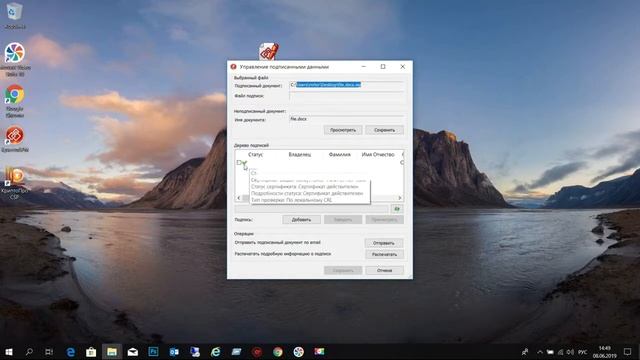Launch Photoshop from the taskbar

click(x=153, y=352)
